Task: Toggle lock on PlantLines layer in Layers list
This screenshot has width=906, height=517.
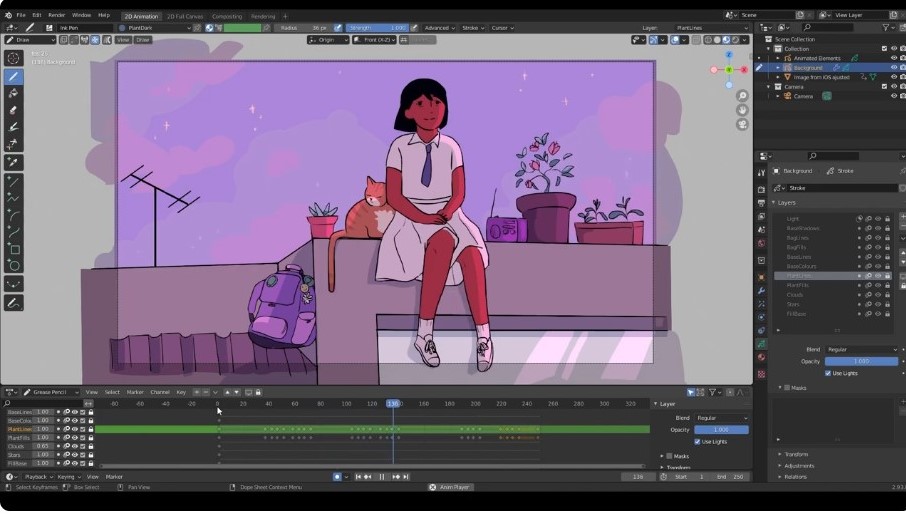Action: 888,276
